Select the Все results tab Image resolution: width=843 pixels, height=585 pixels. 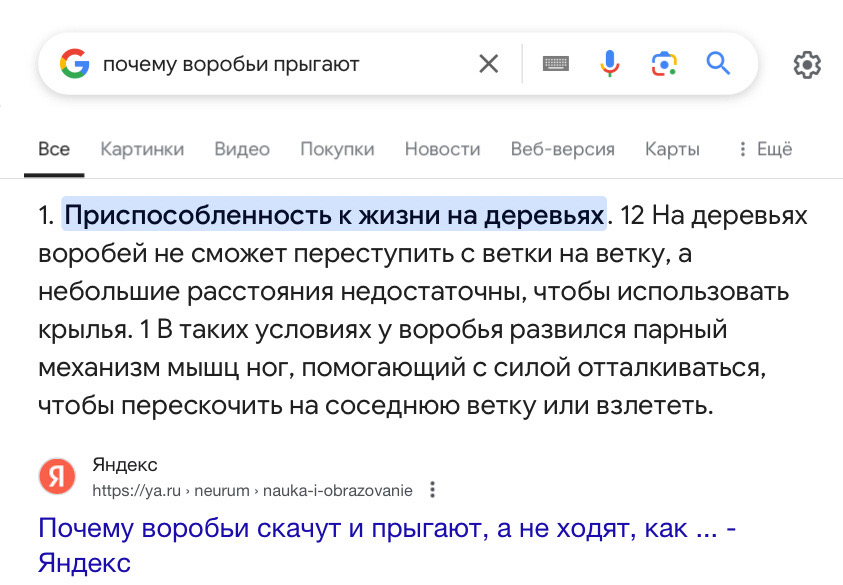(x=54, y=149)
